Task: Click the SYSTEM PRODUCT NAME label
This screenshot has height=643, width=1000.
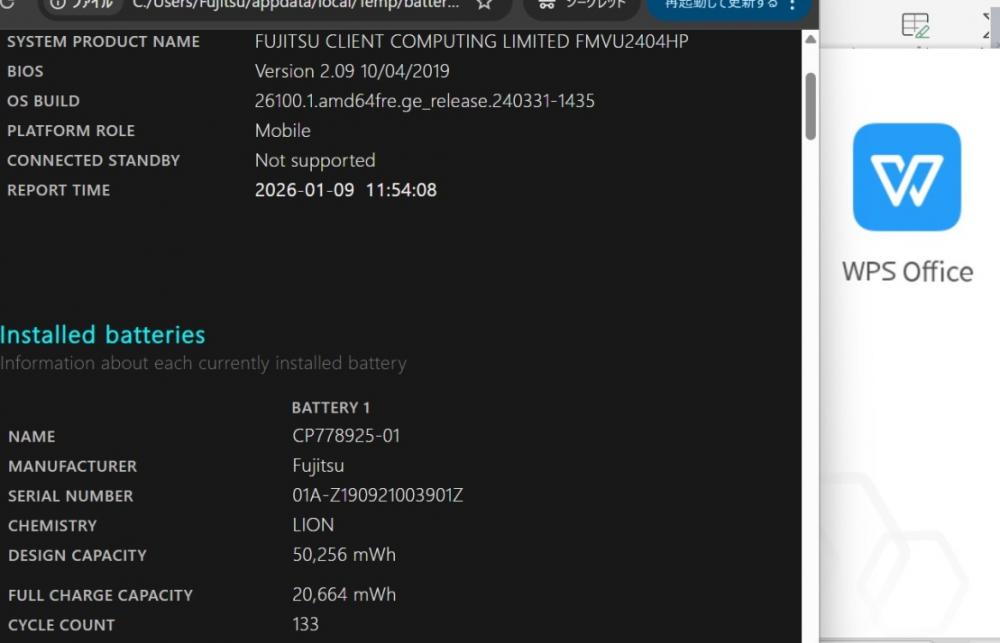Action: [x=103, y=41]
